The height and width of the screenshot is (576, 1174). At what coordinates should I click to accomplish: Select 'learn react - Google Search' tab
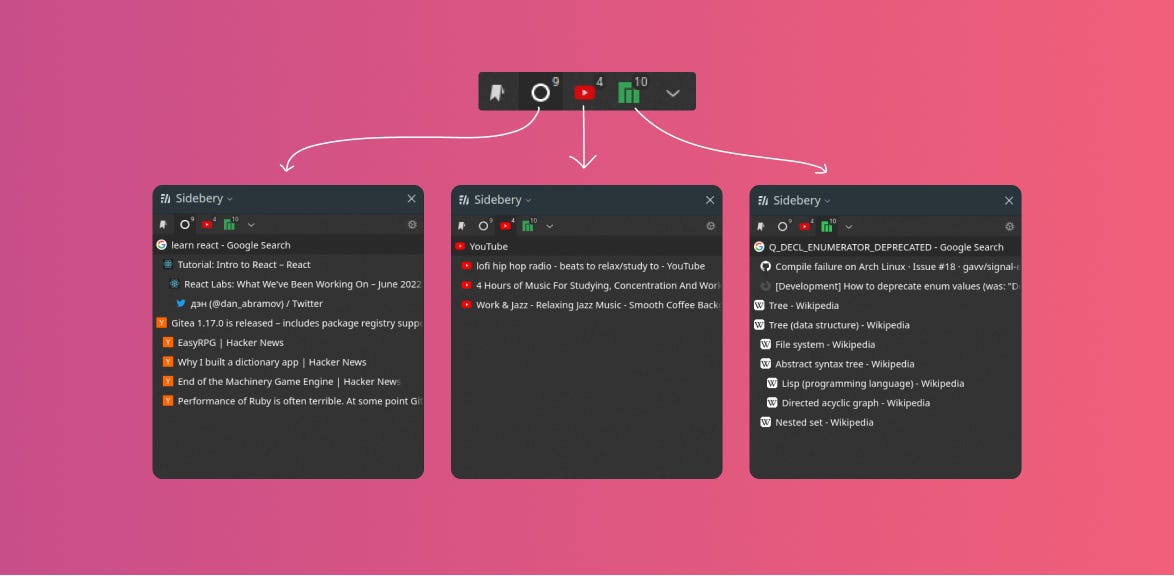pos(288,245)
